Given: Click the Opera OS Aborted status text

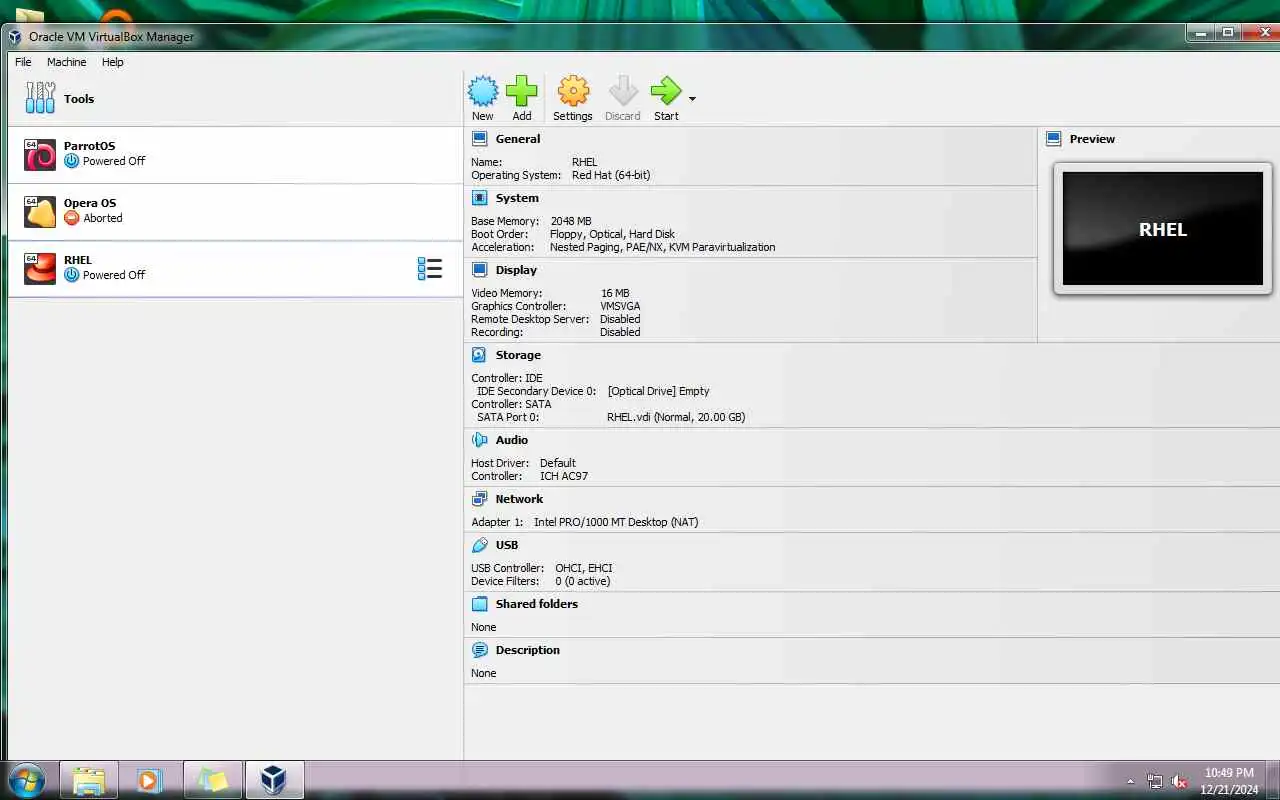Looking at the screenshot, I should click(103, 218).
